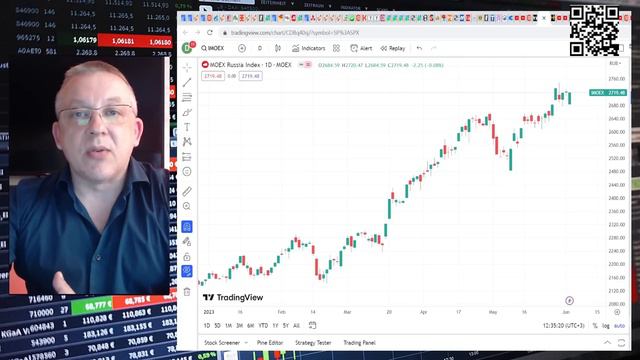The image size is (640, 360).
Task: Open the MOEX symbol search field
Action: (x=213, y=48)
